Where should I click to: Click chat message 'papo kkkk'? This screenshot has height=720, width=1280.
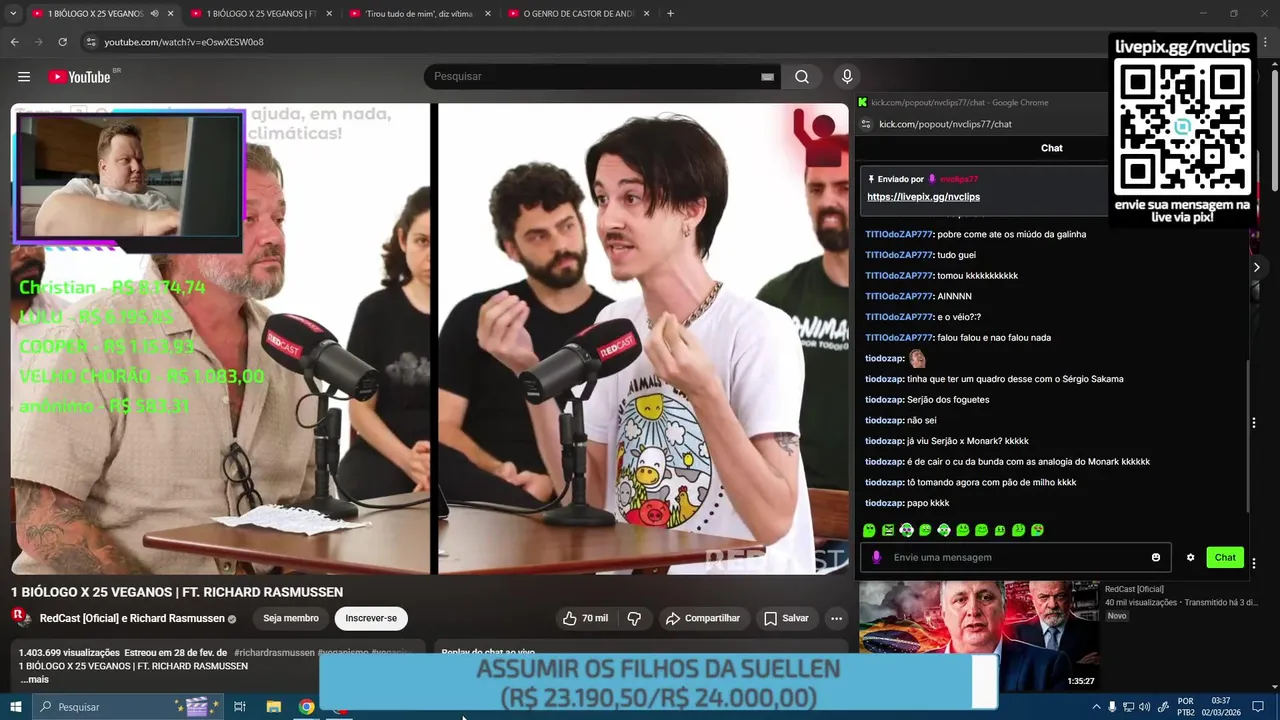907,503
